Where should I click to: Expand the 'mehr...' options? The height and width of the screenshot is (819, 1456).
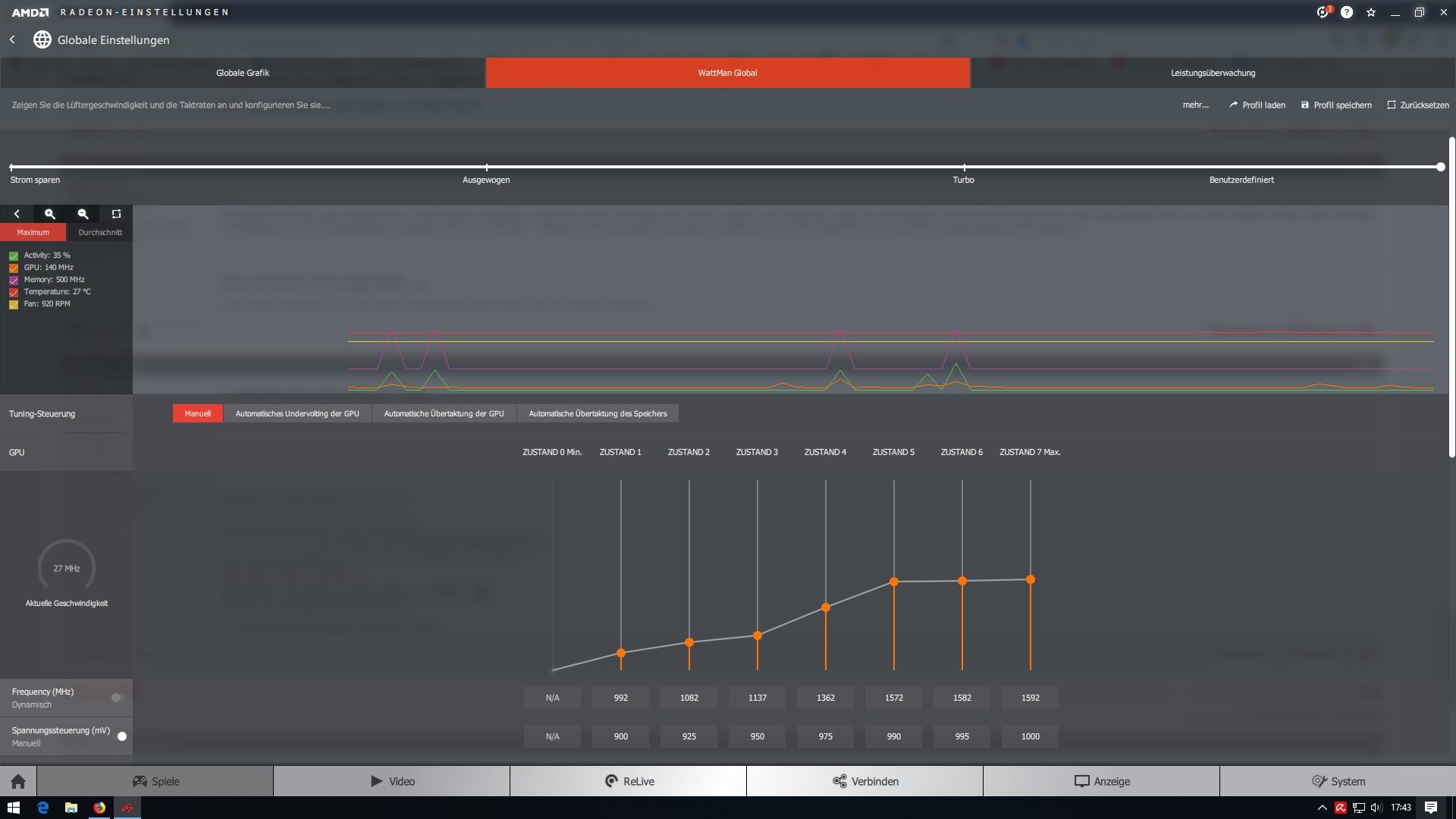(1195, 105)
